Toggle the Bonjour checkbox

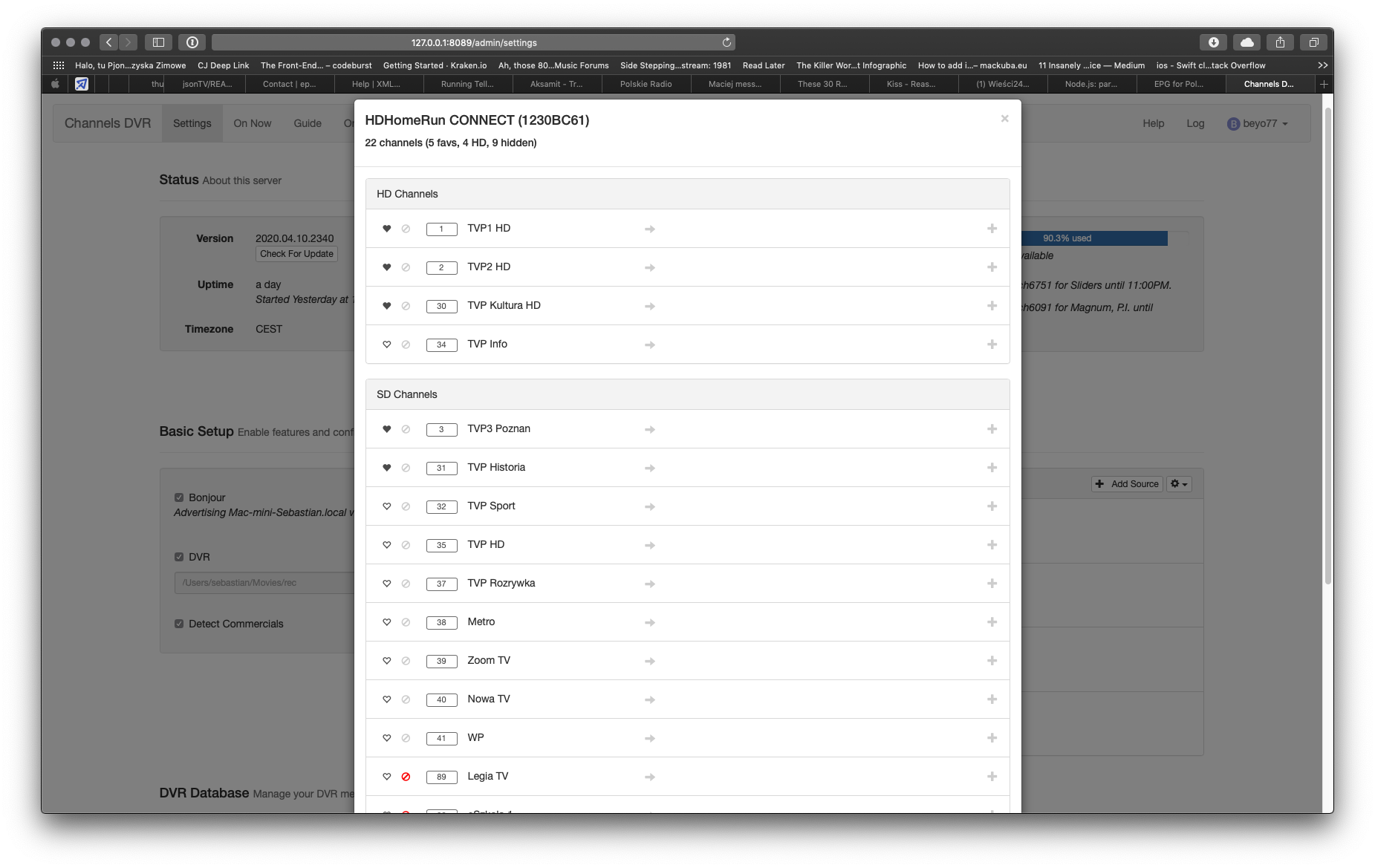179,497
